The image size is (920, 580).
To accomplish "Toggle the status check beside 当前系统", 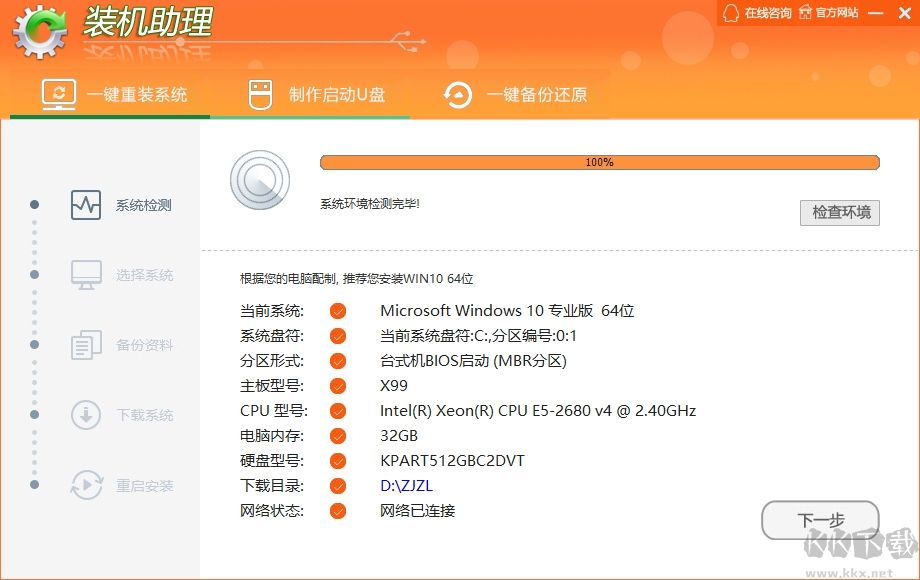I will (337, 311).
